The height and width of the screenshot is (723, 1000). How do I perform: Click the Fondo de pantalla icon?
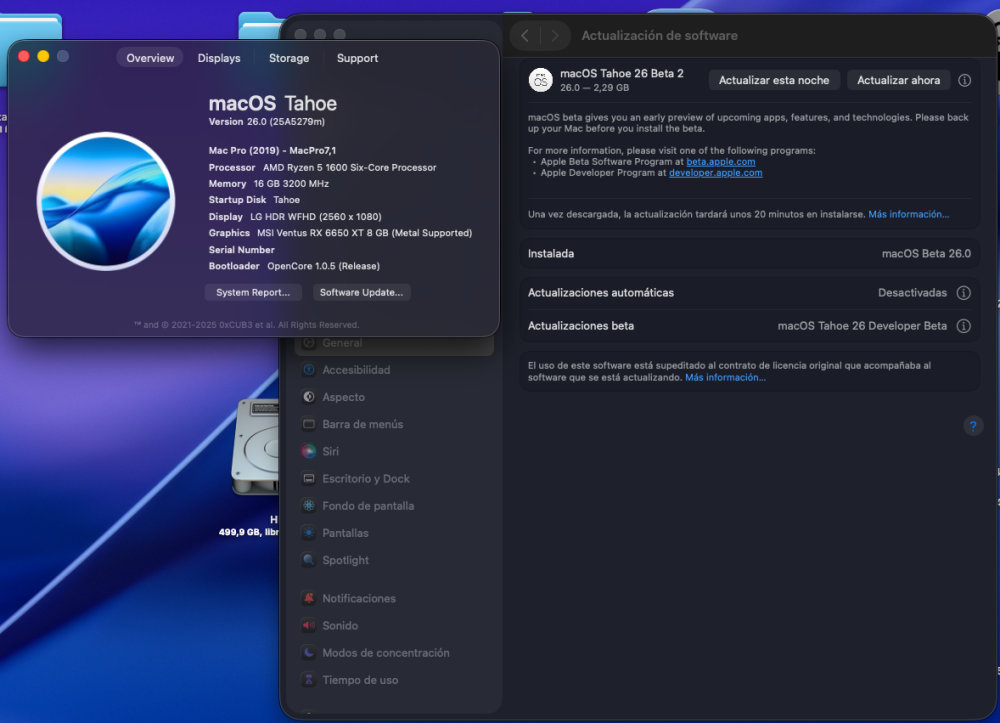(309, 506)
